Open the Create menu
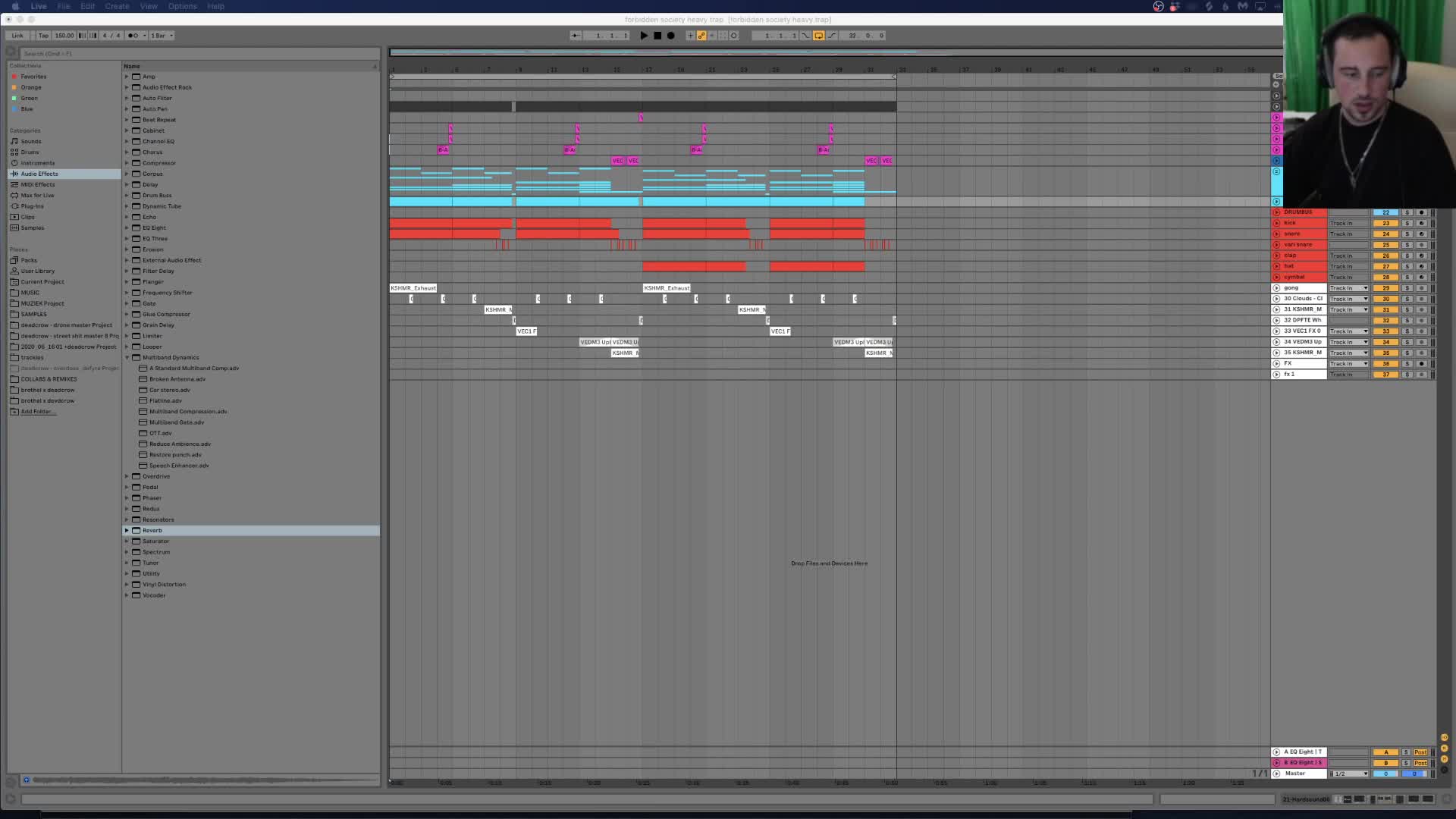The image size is (1456, 819). (117, 6)
